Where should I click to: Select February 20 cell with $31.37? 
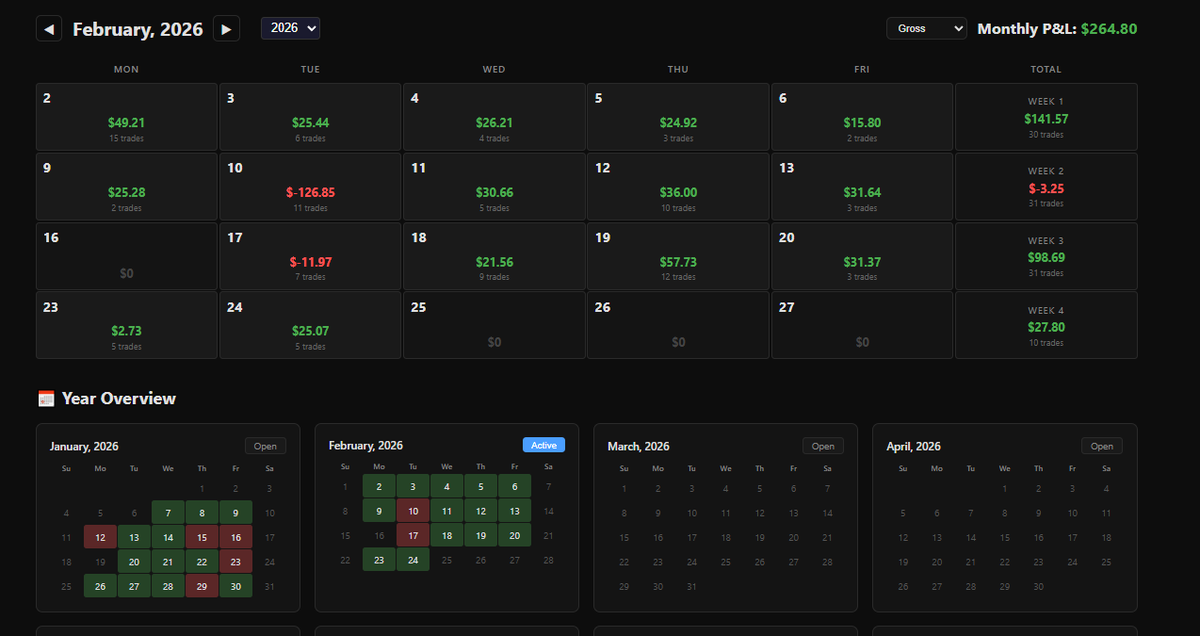(x=862, y=256)
